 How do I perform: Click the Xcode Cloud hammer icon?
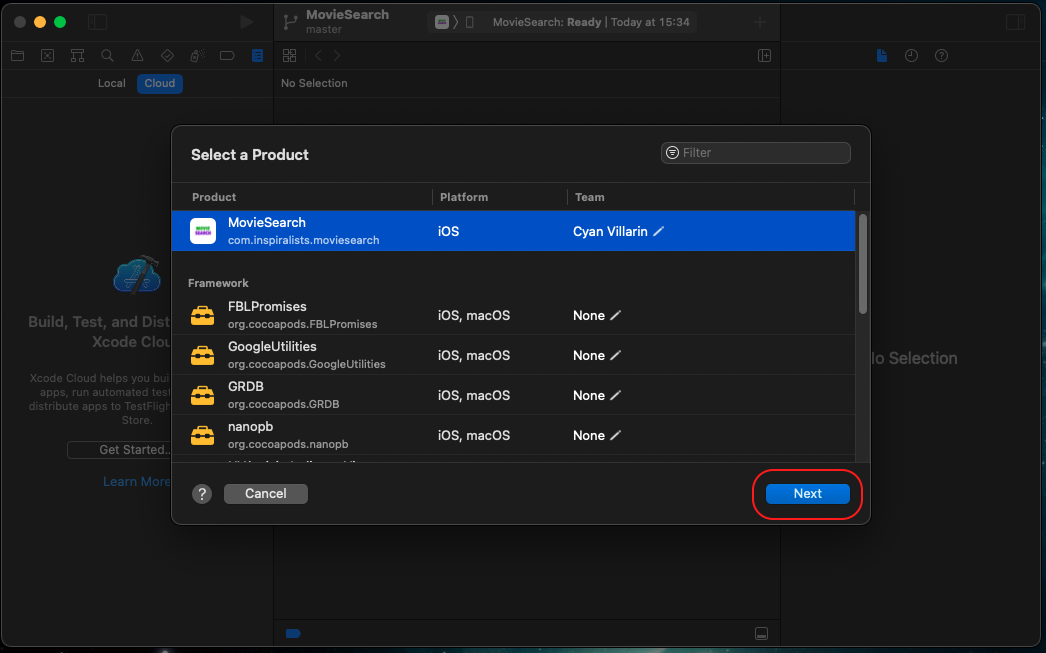(x=137, y=274)
